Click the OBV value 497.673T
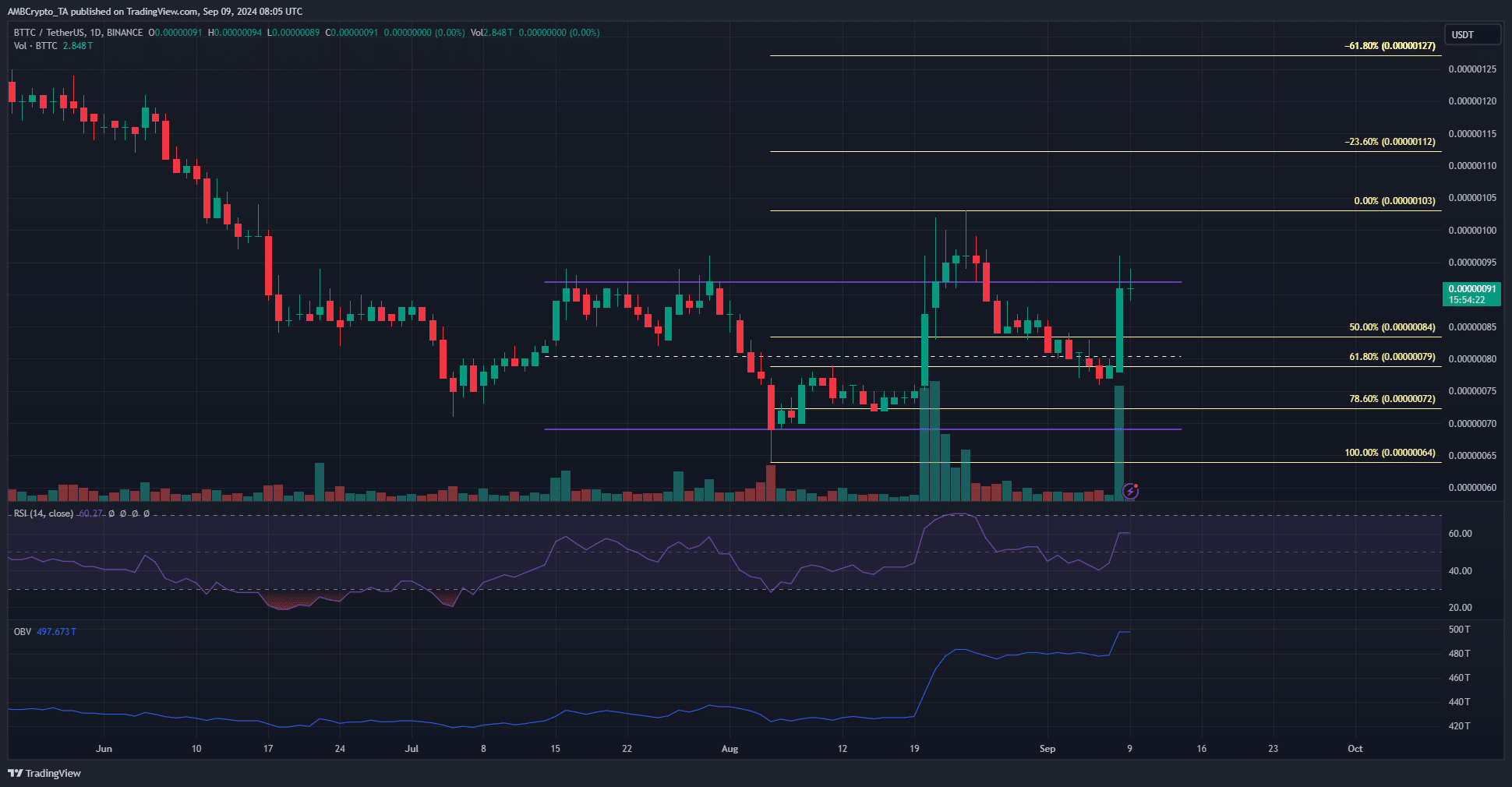The image size is (1512, 787). [56, 631]
